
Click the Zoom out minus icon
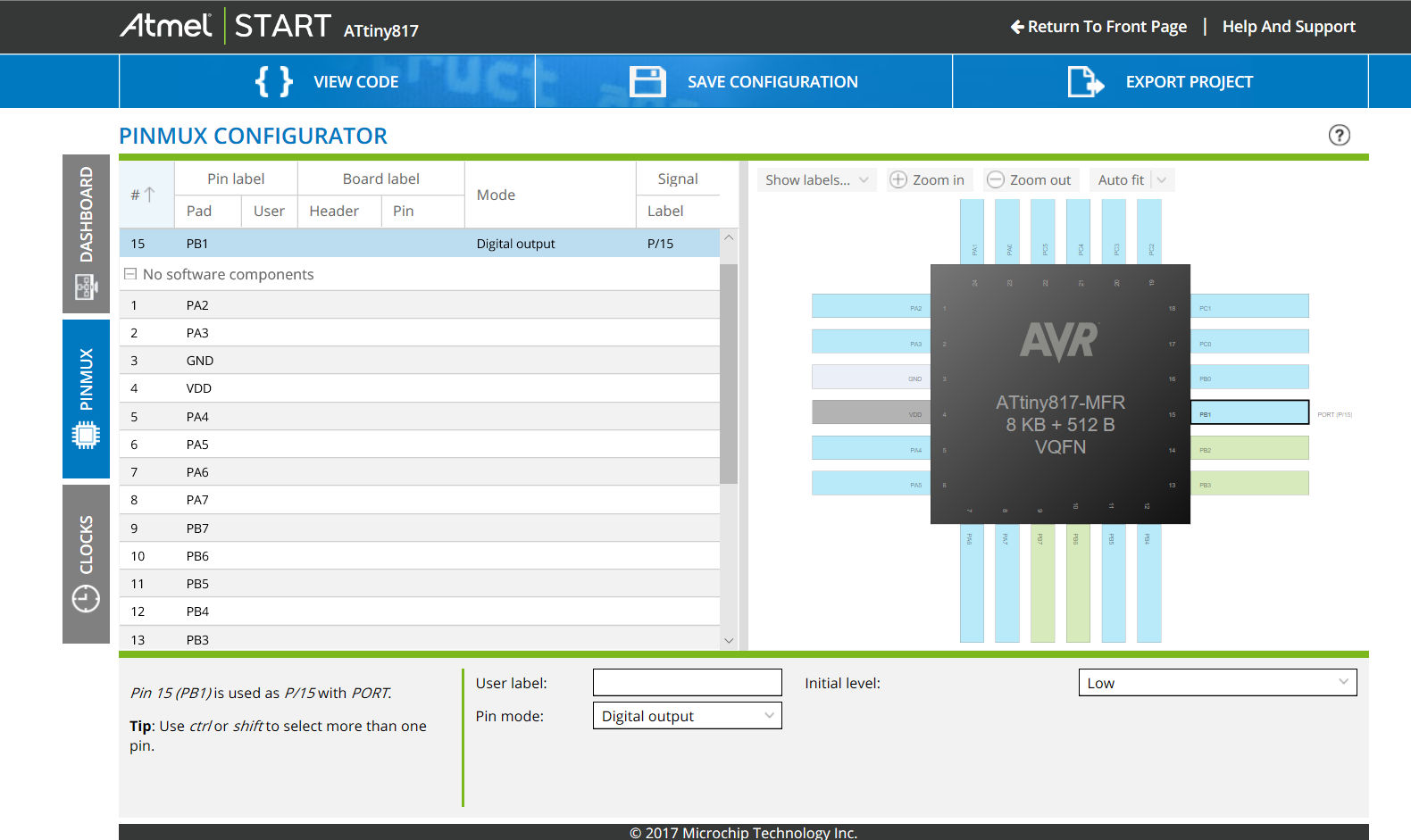[995, 179]
